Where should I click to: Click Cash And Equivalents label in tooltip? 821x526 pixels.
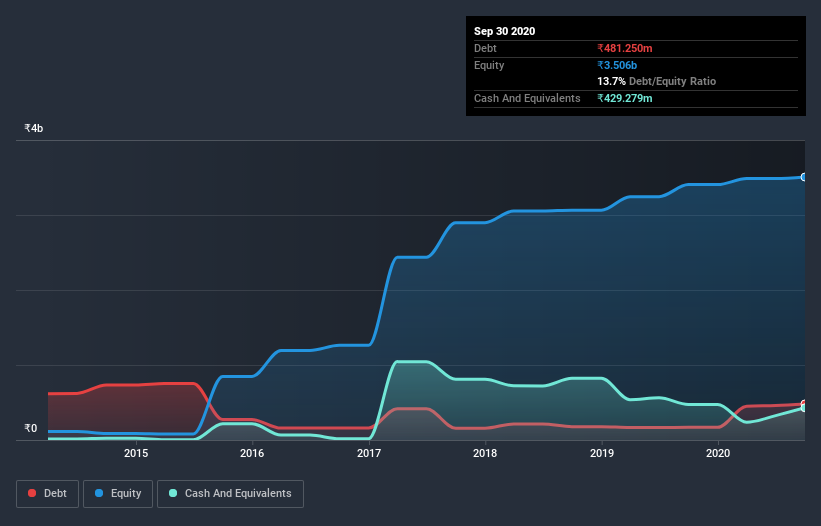tap(527, 98)
